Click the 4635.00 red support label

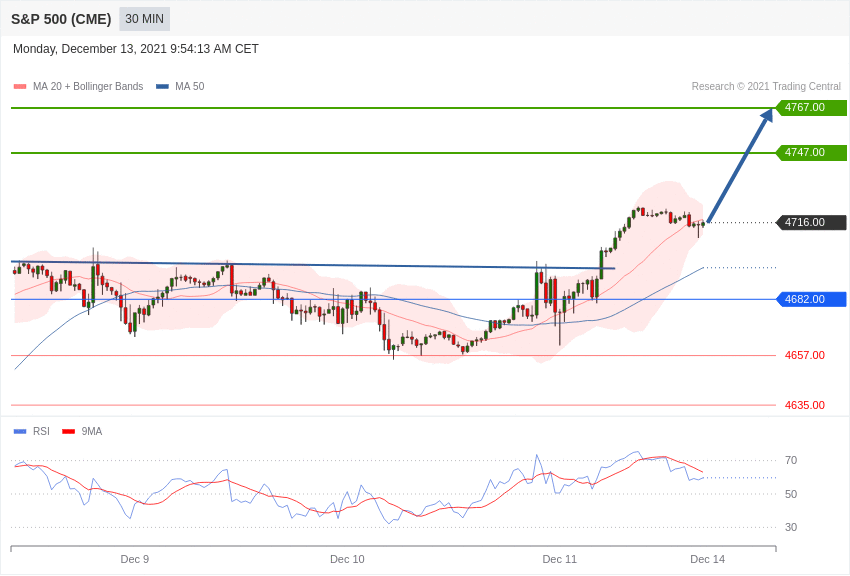[x=805, y=405]
